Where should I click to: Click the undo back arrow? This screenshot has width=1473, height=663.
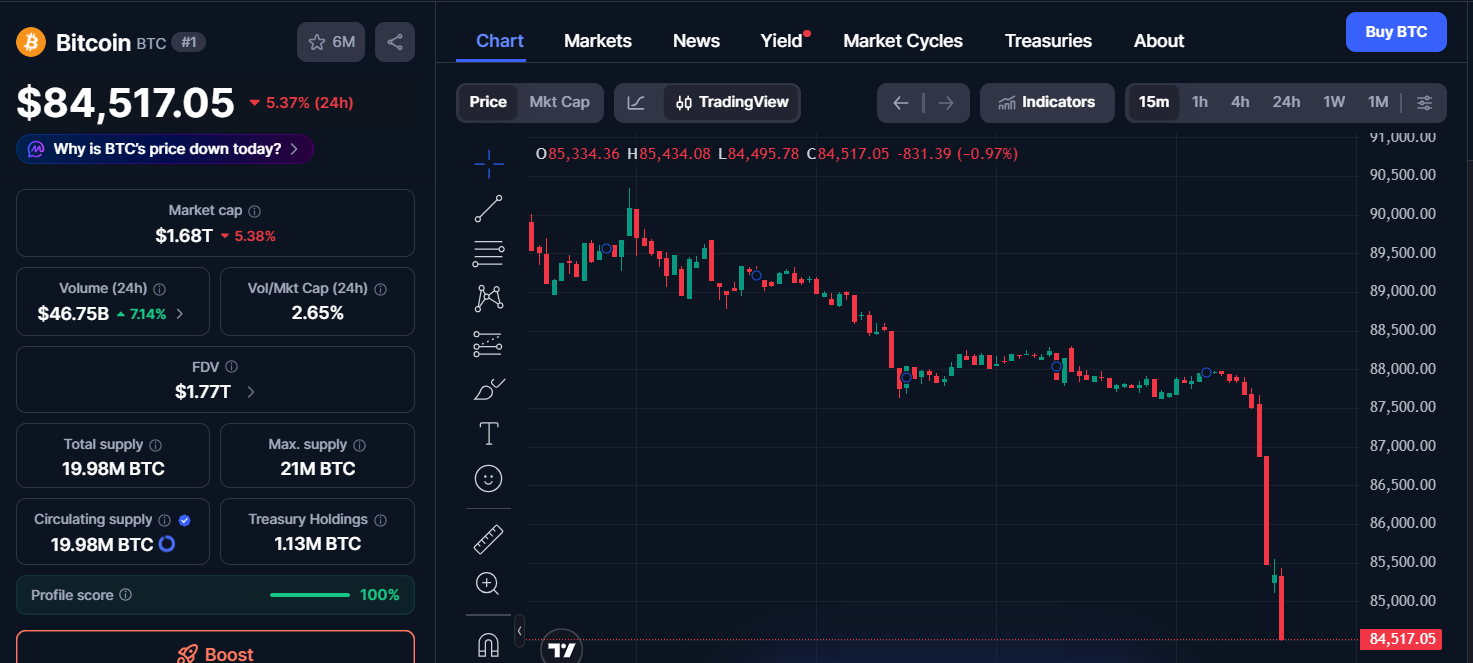pyautogui.click(x=901, y=102)
